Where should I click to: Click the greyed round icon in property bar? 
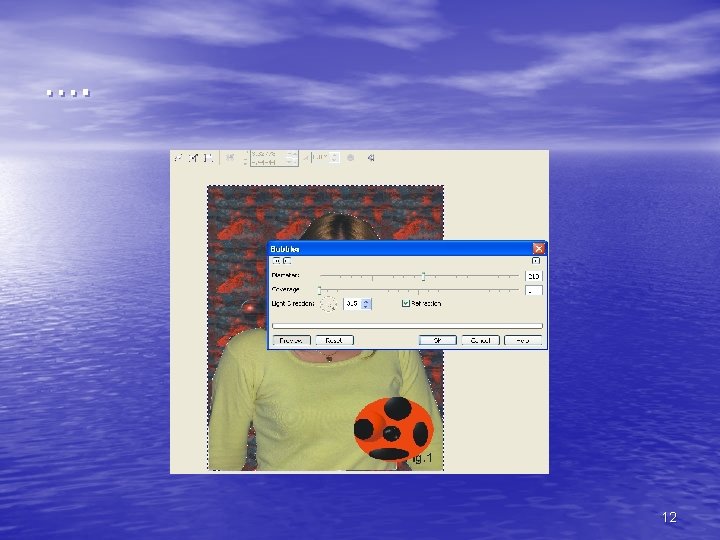pyautogui.click(x=350, y=158)
